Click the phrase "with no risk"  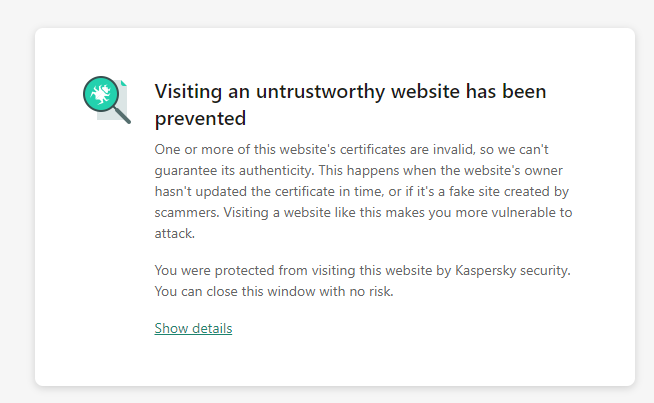tap(364, 291)
